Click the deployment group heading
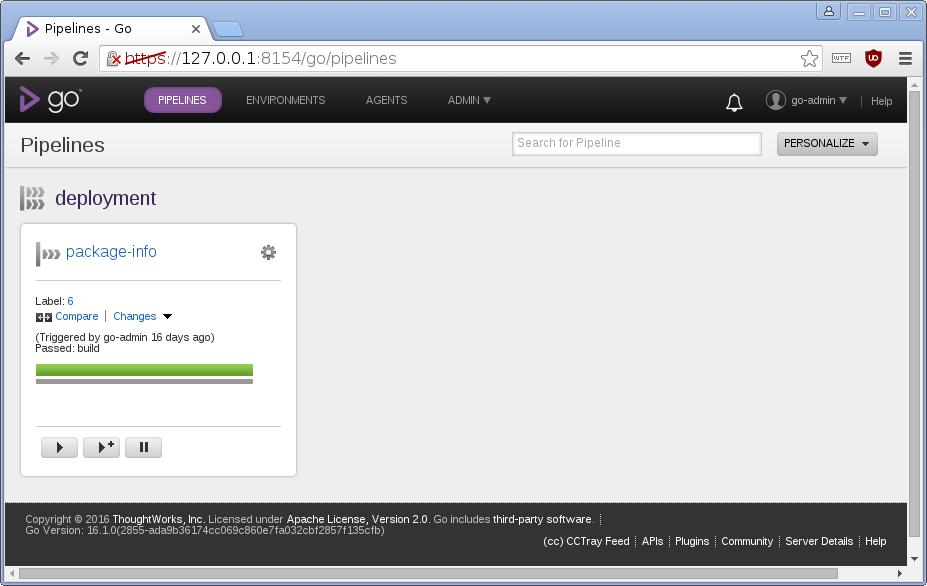The image size is (927, 586). 106,198
